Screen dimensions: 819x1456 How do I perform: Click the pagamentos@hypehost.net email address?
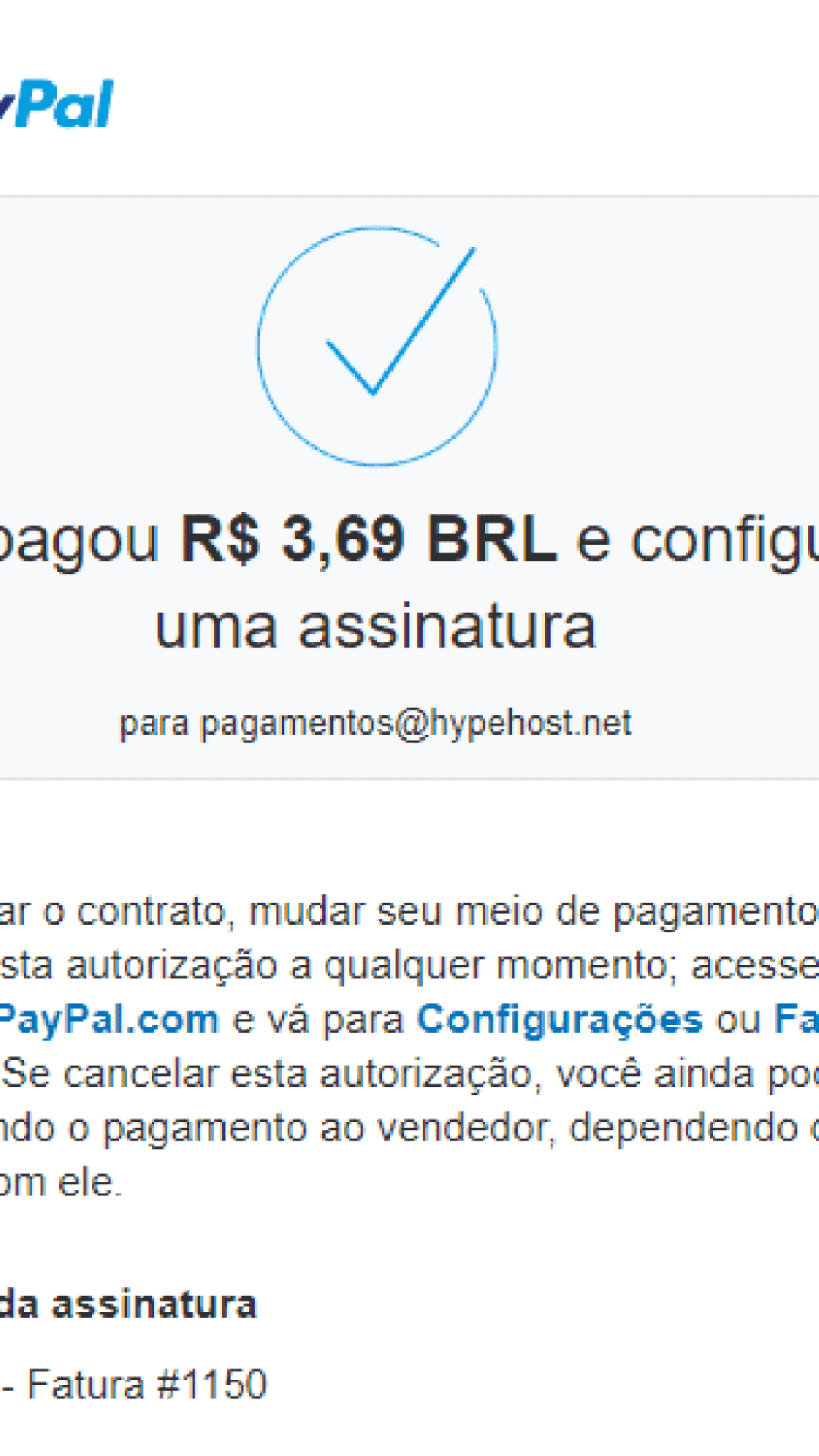click(416, 725)
